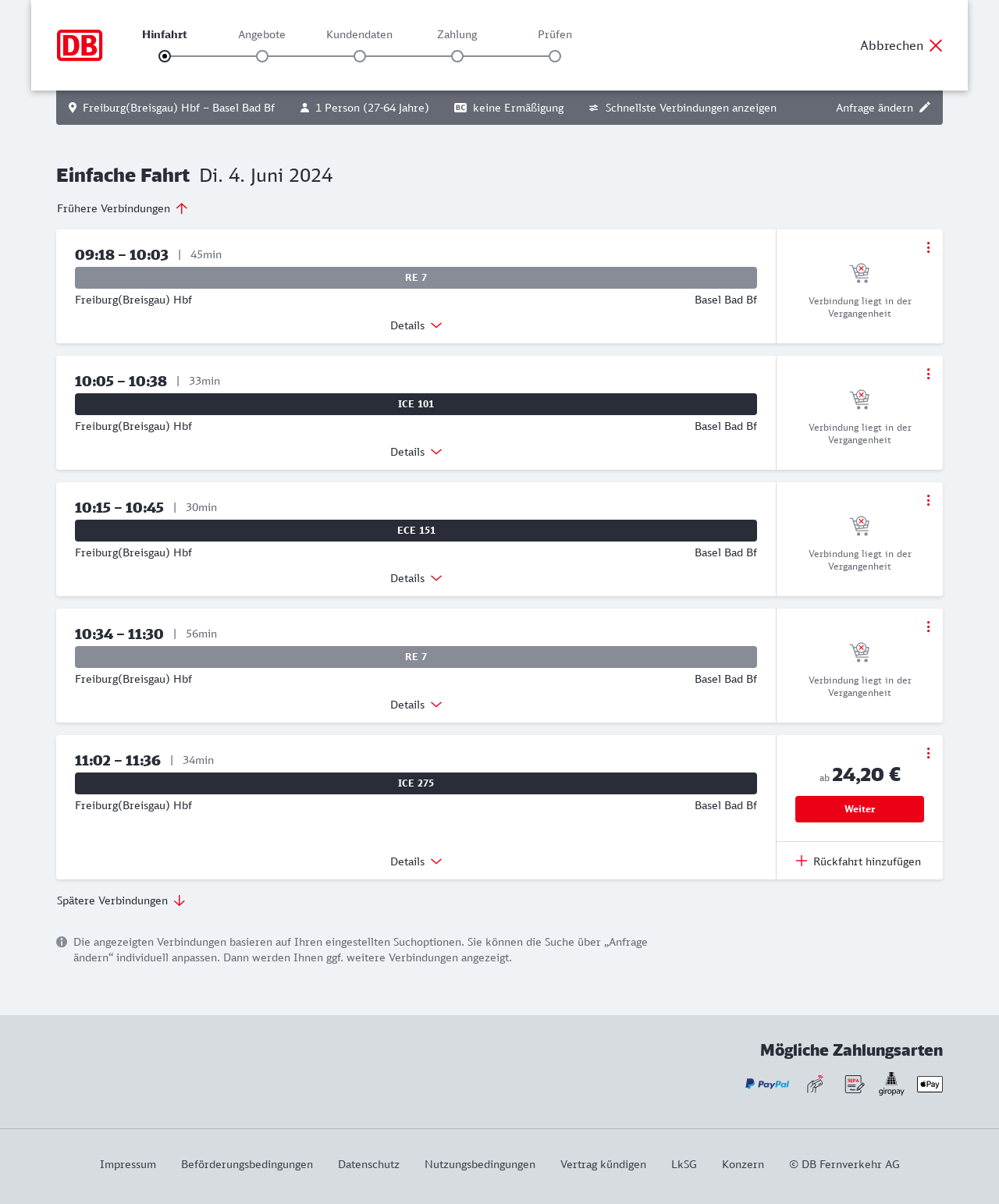Click the giropay payment icon
This screenshot has width=999, height=1204.
click(x=891, y=1084)
